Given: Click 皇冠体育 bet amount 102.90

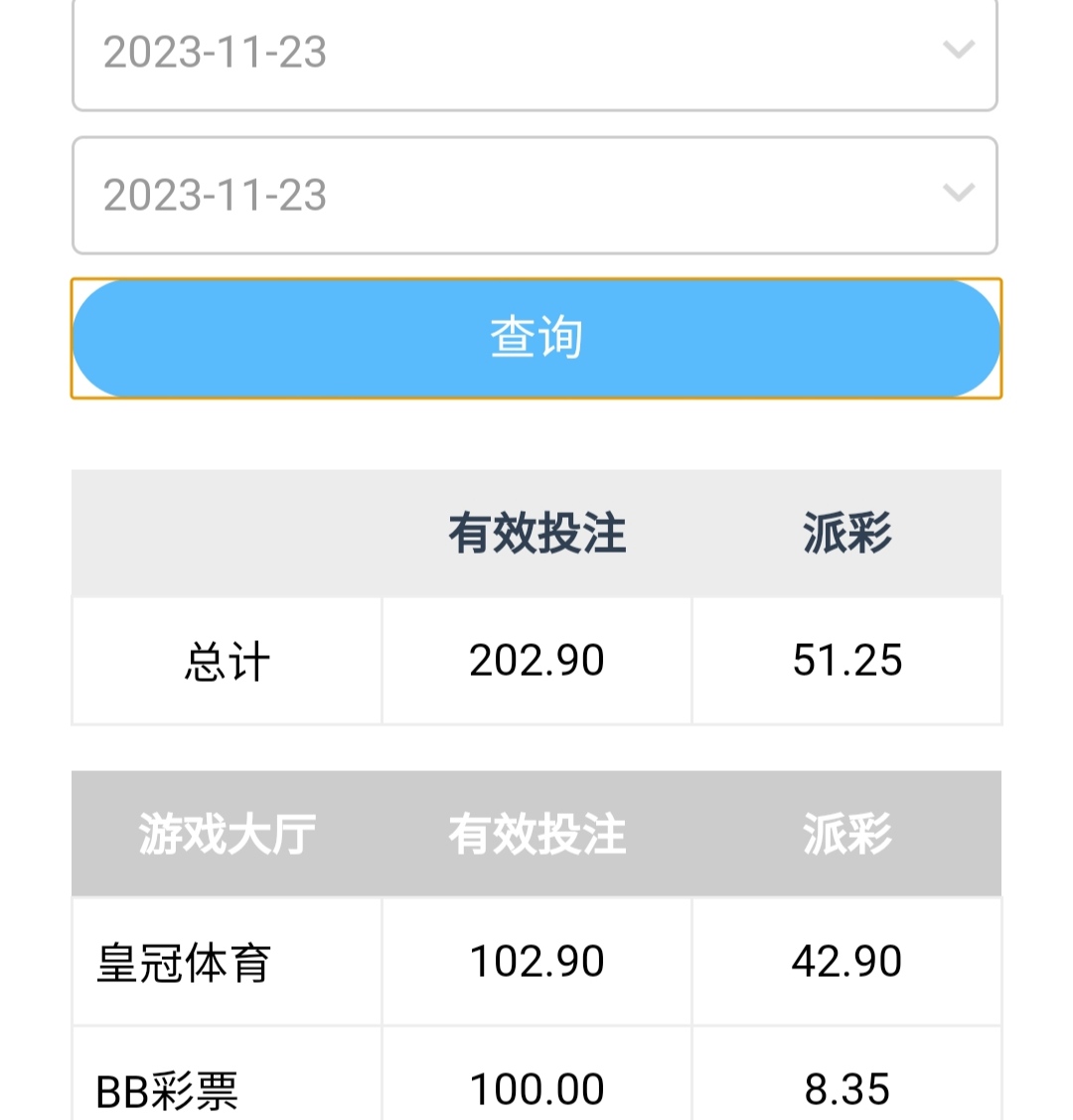Looking at the screenshot, I should [536, 962].
